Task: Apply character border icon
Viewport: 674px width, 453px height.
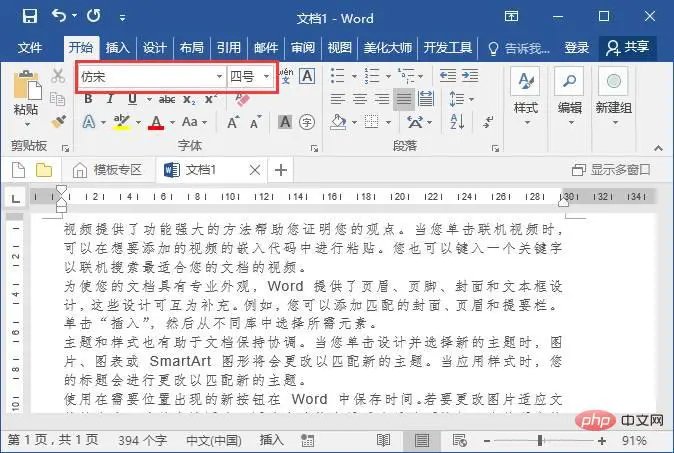Action: (307, 76)
